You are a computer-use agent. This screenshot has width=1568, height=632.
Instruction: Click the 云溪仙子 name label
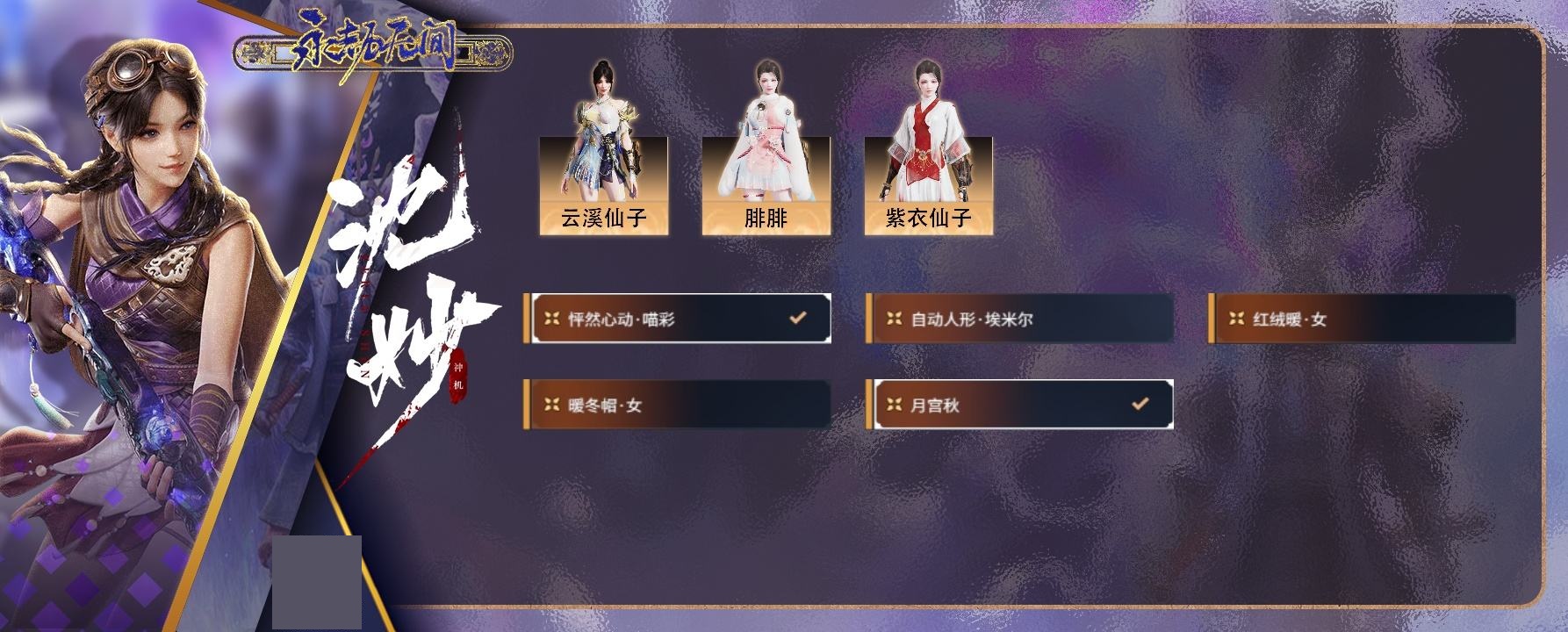[x=603, y=218]
